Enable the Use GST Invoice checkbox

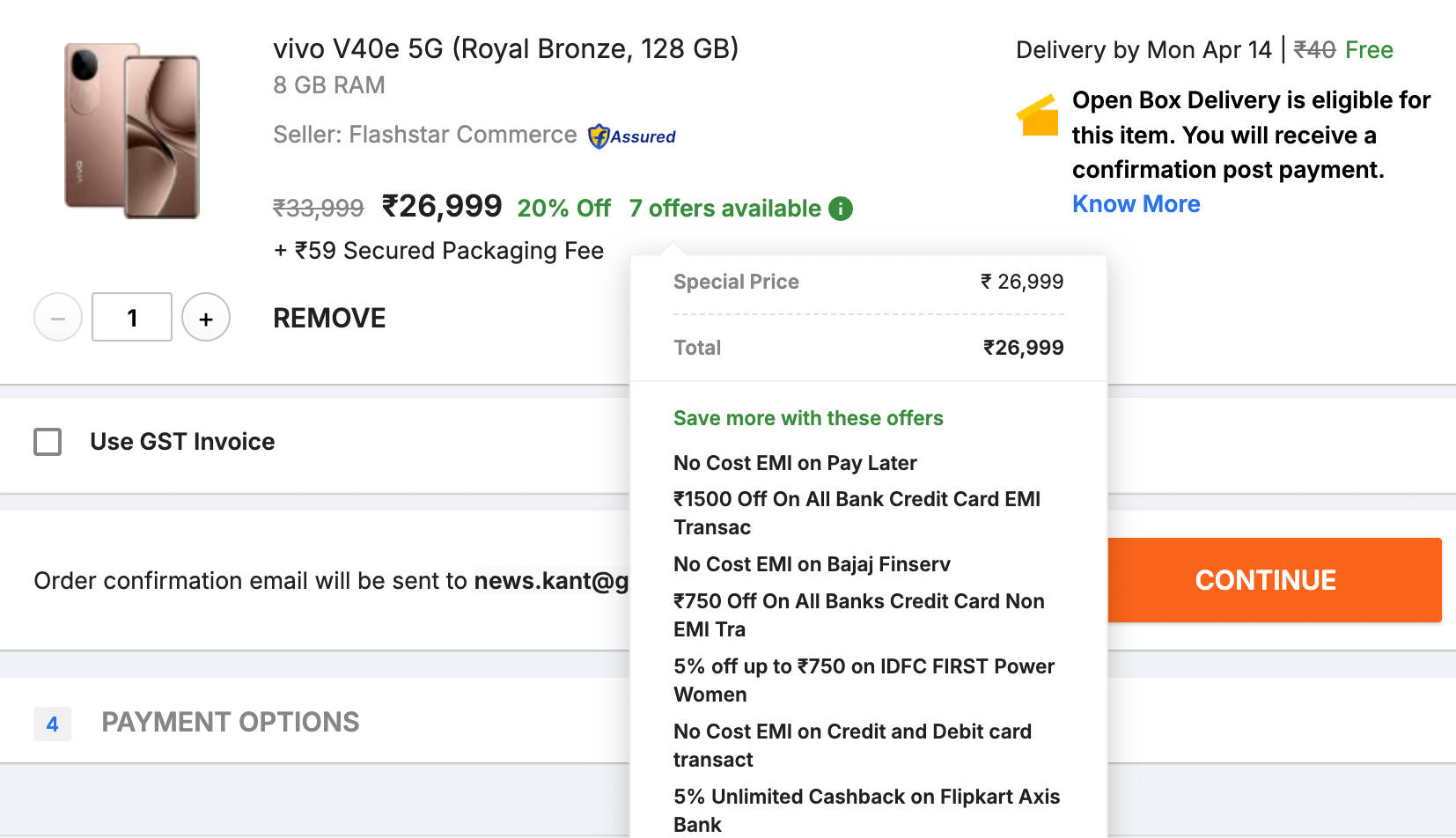(x=48, y=442)
